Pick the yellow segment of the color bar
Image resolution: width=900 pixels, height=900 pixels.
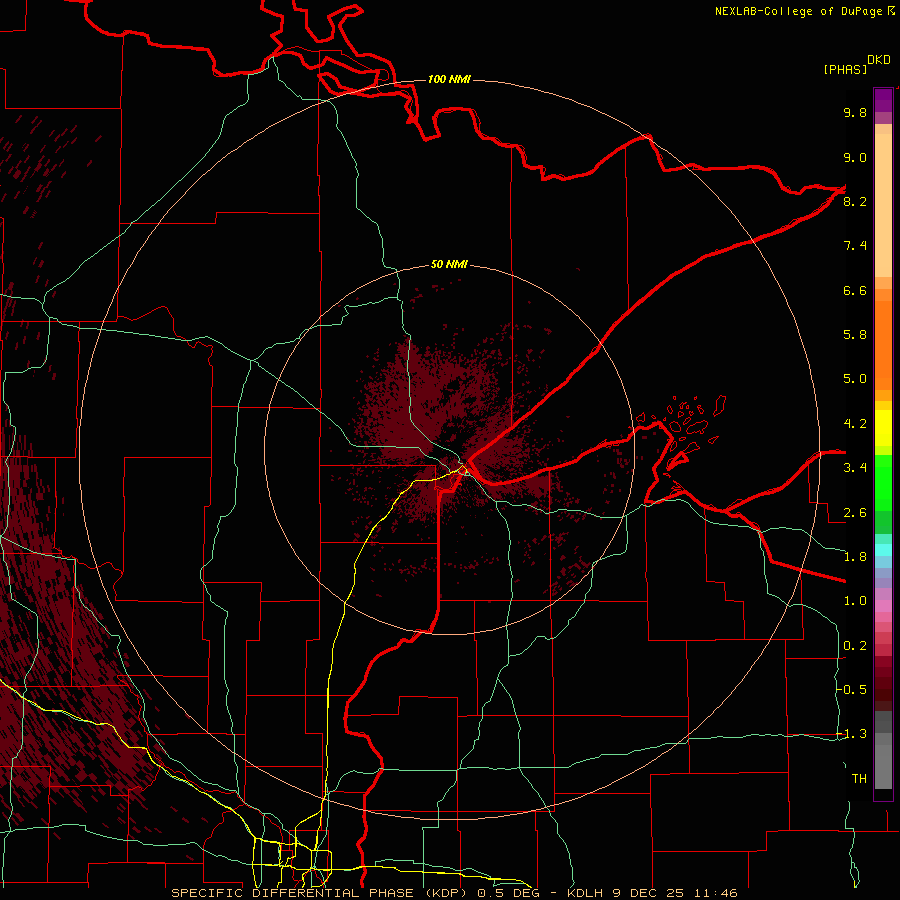pyautogui.click(x=883, y=428)
